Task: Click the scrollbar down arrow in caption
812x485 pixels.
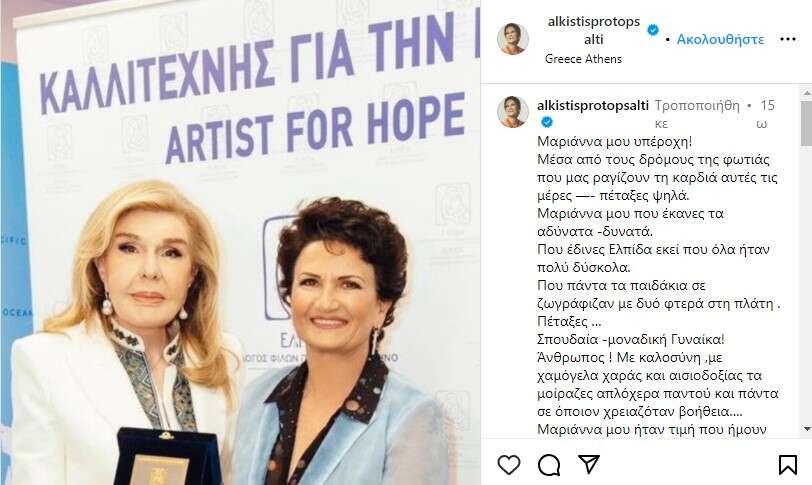Action: 806,429
